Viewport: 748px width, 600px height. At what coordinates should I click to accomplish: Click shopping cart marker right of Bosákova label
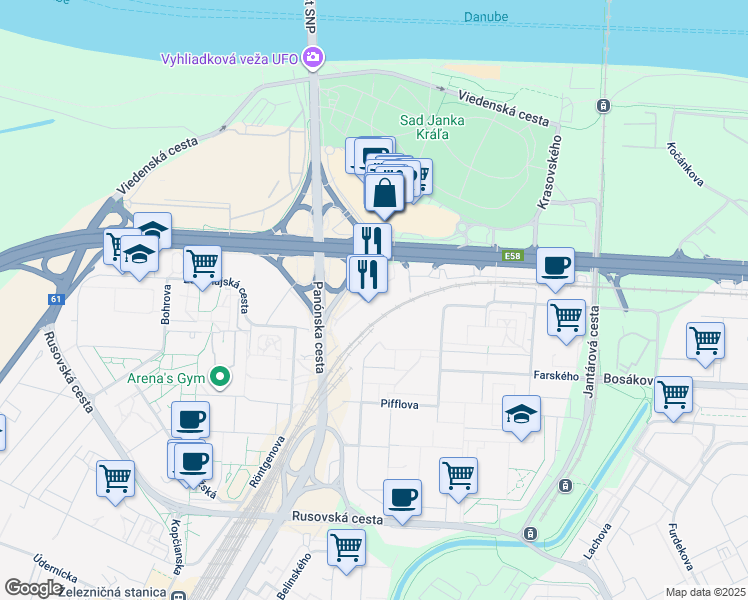point(673,397)
